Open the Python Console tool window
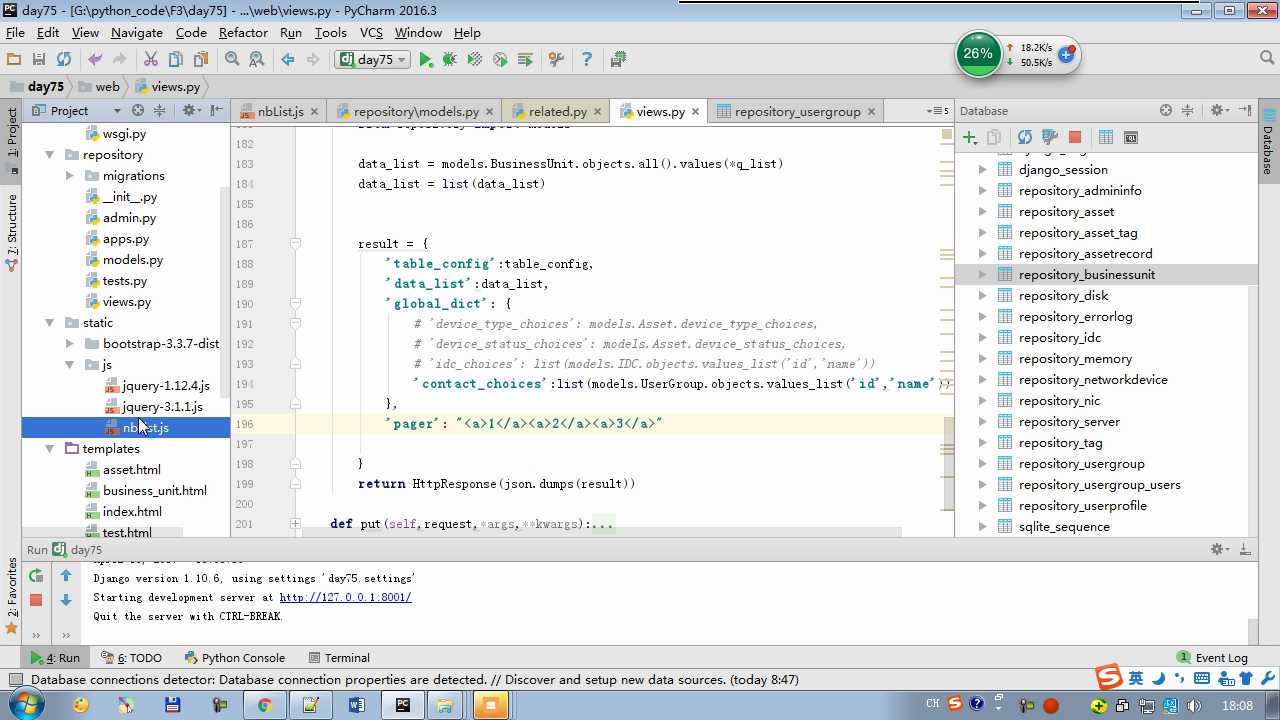 [x=235, y=658]
